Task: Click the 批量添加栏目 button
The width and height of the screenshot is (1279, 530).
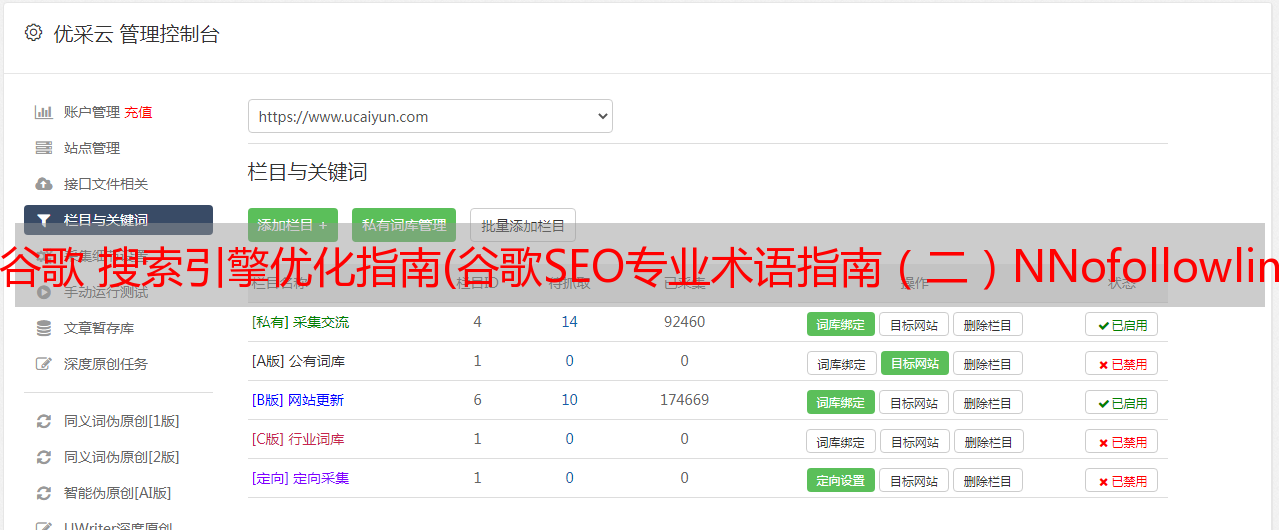Action: [523, 225]
